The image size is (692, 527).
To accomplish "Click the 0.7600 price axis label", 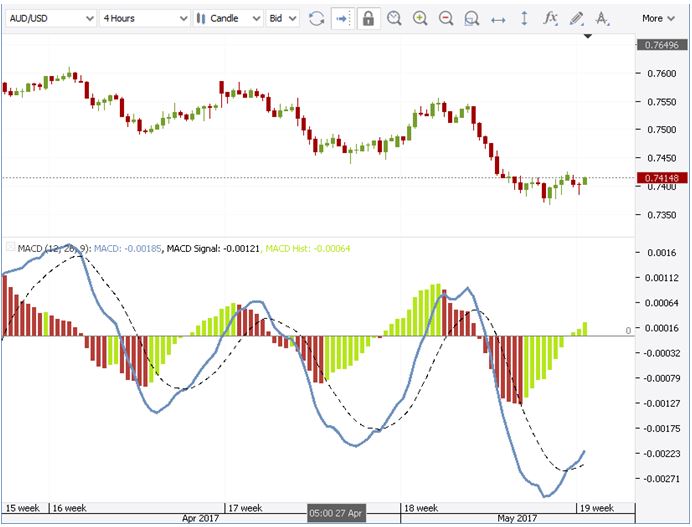I will pos(662,73).
